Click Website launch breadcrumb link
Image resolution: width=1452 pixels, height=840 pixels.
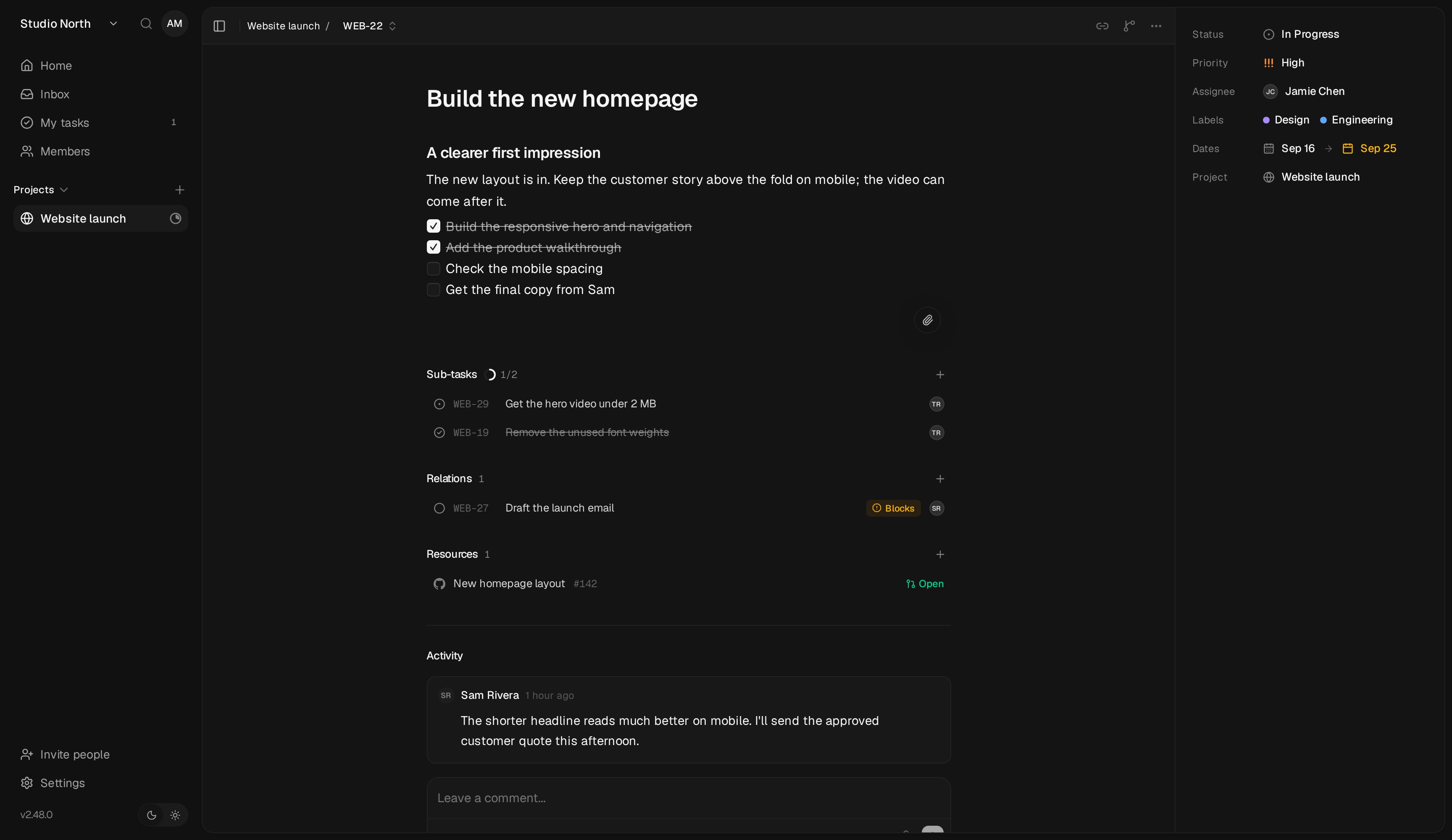[x=284, y=26]
